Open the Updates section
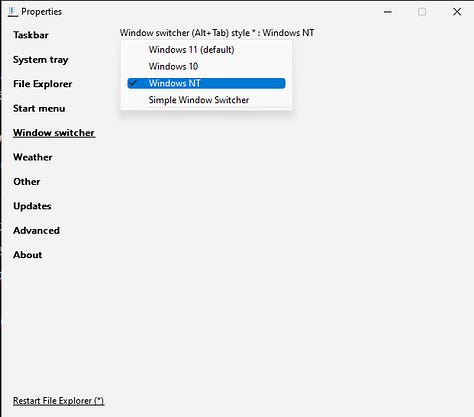 [32, 206]
